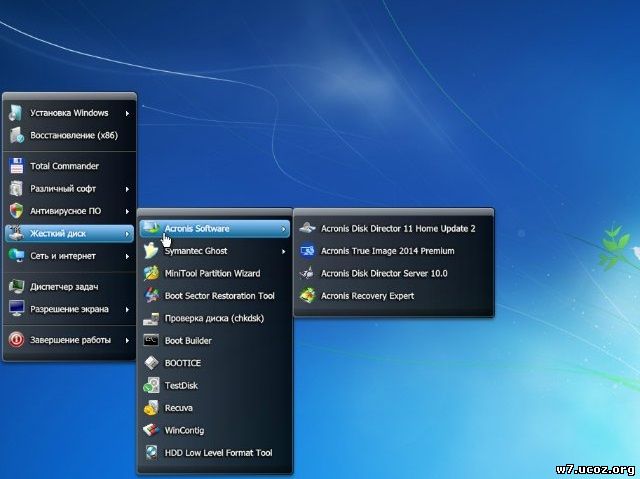Image resolution: width=640 pixels, height=479 pixels.
Task: Choose the Установка Windows menu entry
Action: [x=69, y=113]
